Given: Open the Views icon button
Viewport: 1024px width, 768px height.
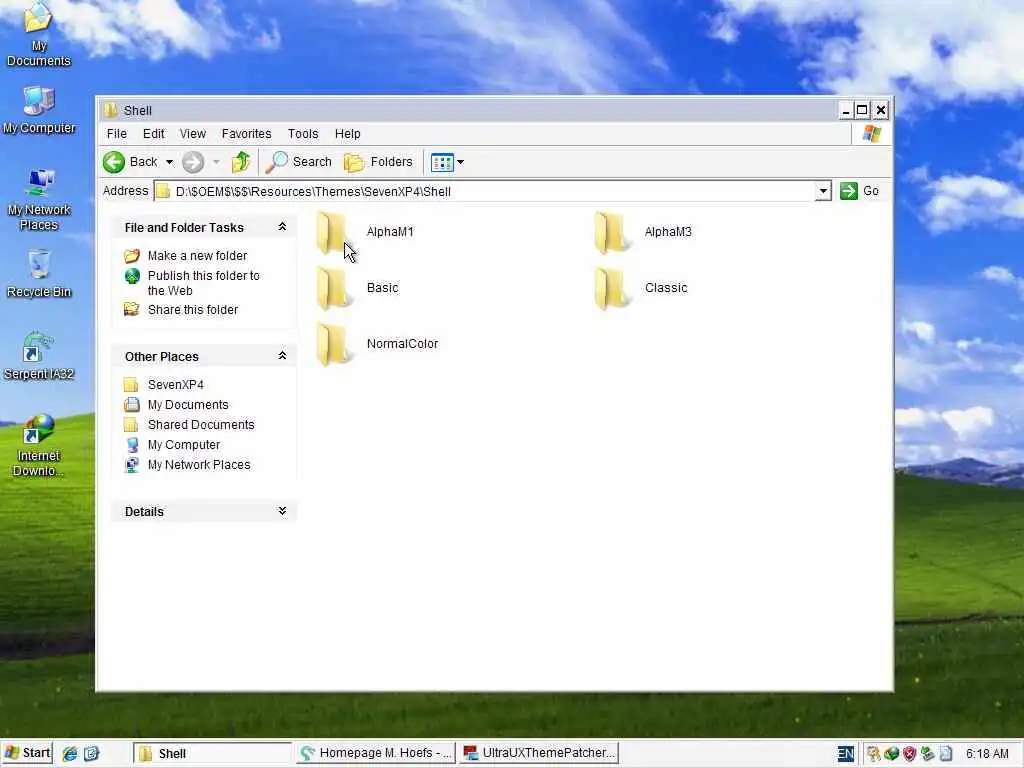Looking at the screenshot, I should tap(442, 162).
